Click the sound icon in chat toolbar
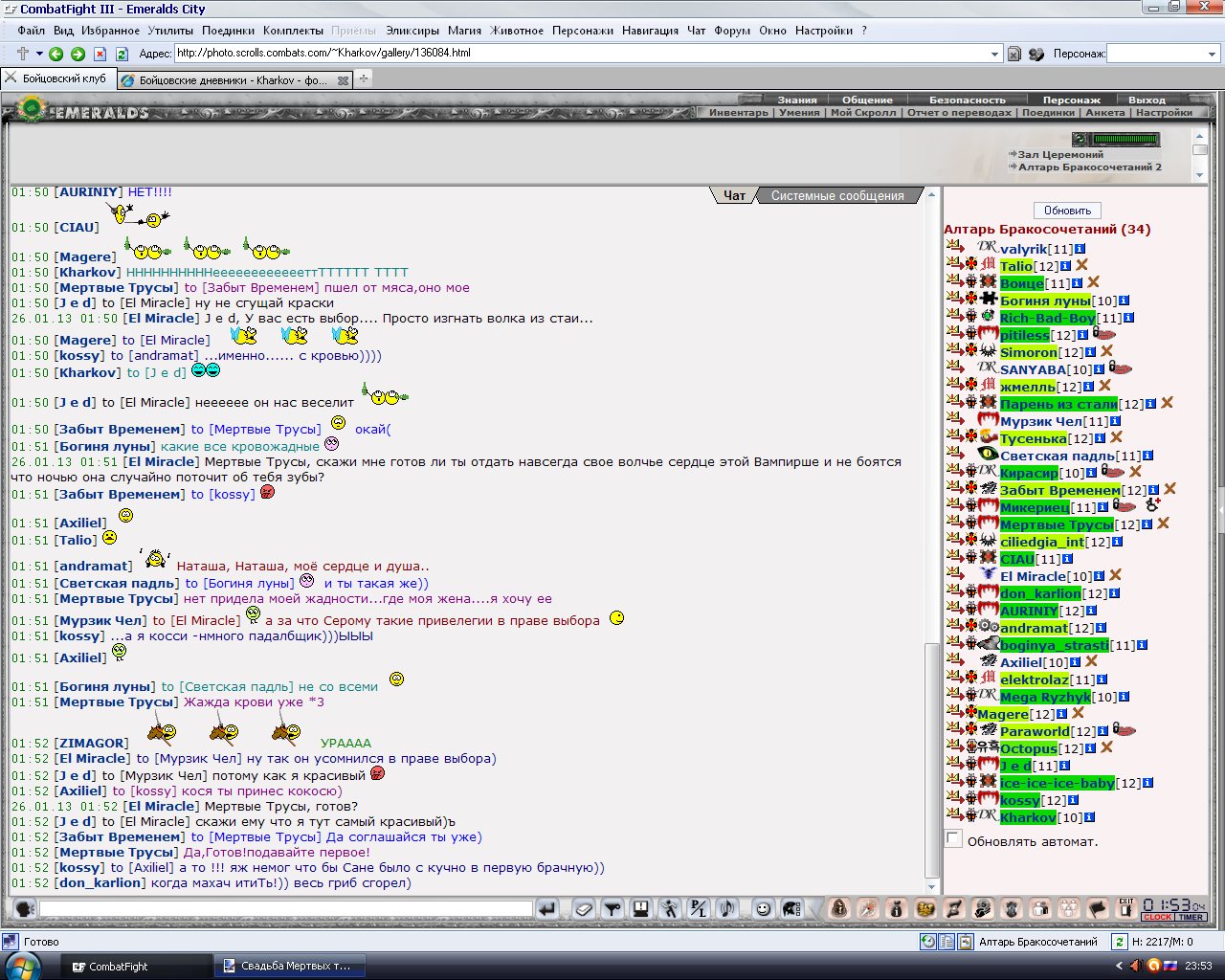Viewport: 1225px width, 980px height. click(x=727, y=908)
